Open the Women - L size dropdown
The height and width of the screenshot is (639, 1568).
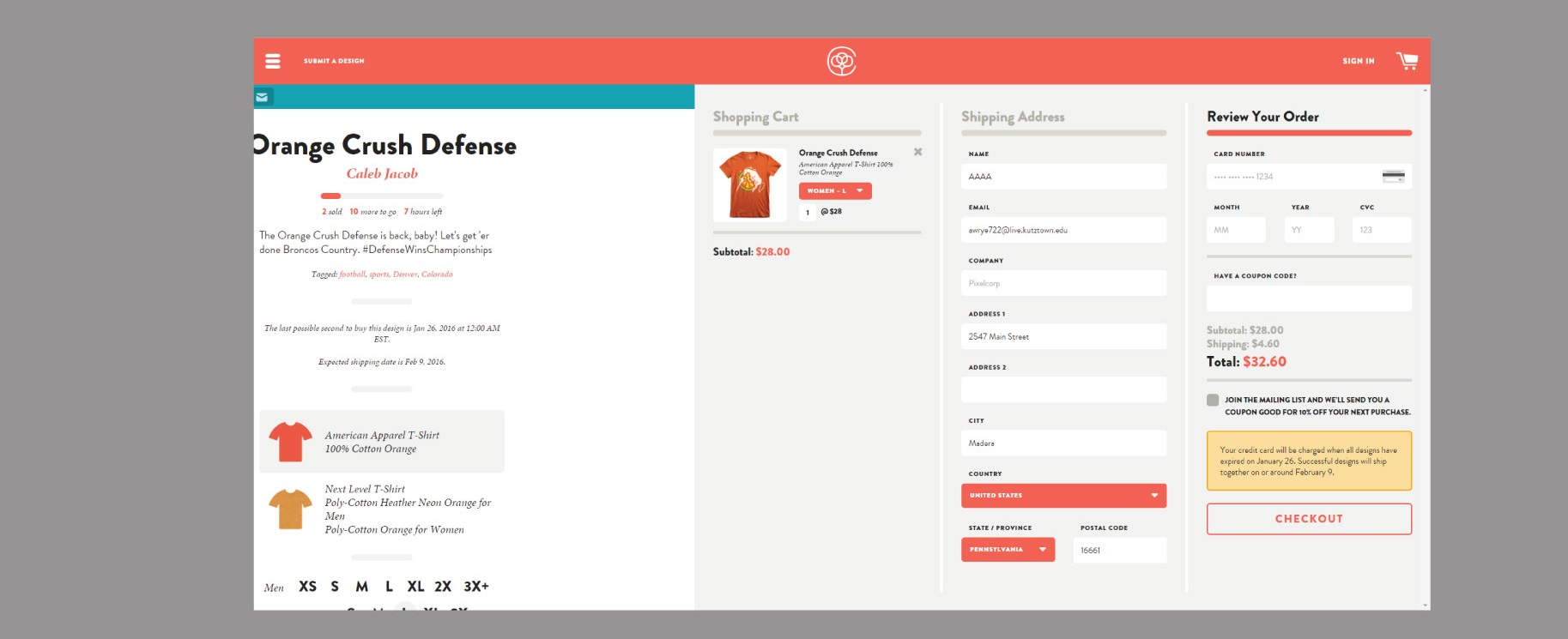click(x=834, y=191)
